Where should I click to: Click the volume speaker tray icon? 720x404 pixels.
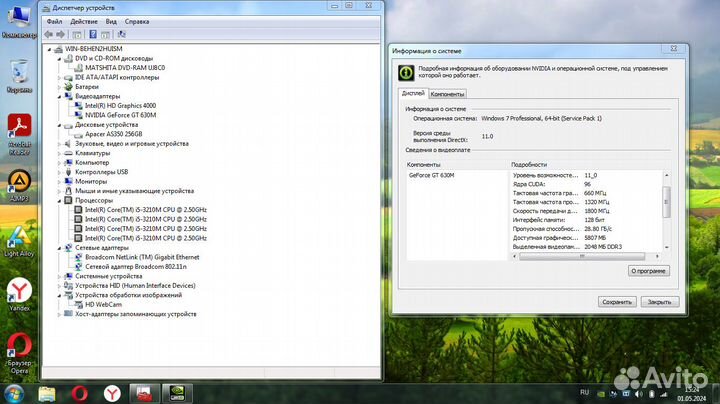tap(639, 394)
